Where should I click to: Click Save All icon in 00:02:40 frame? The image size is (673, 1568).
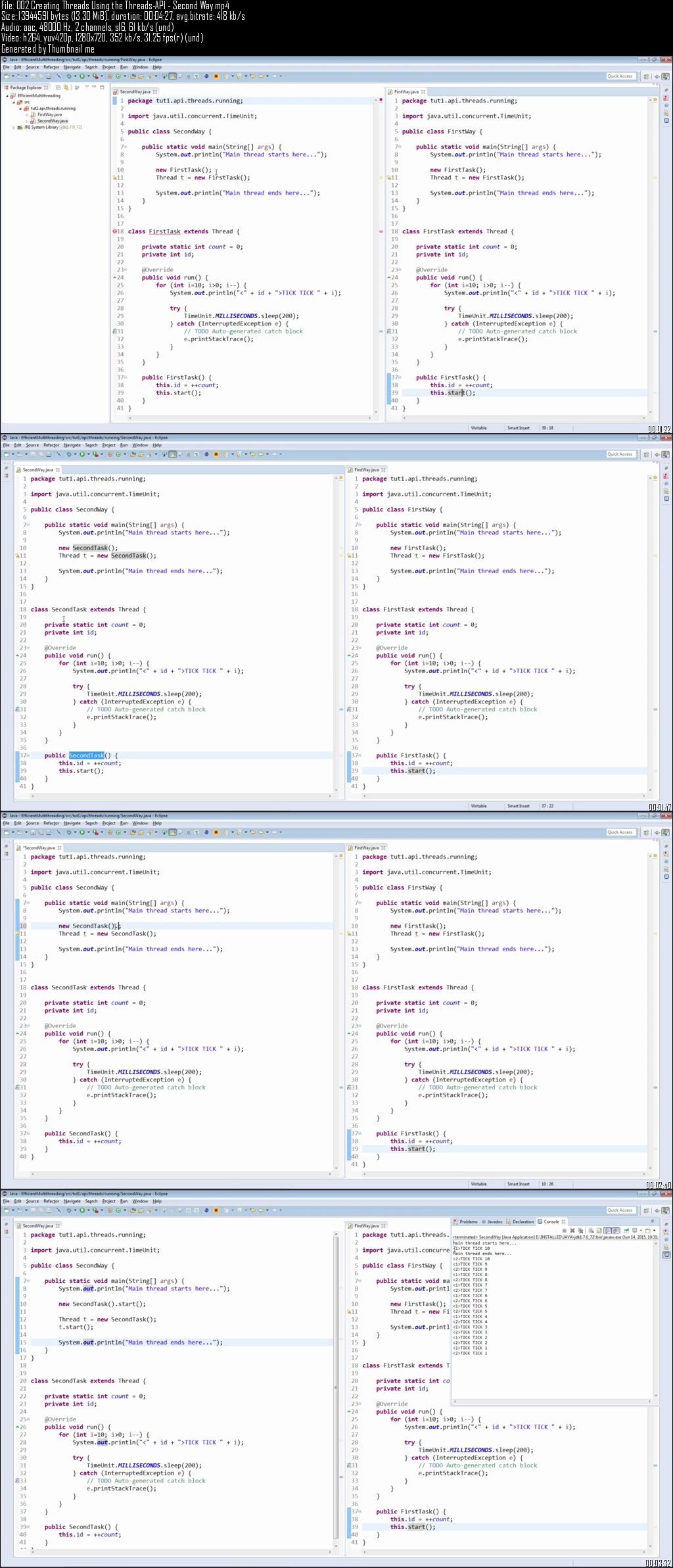[x=41, y=832]
